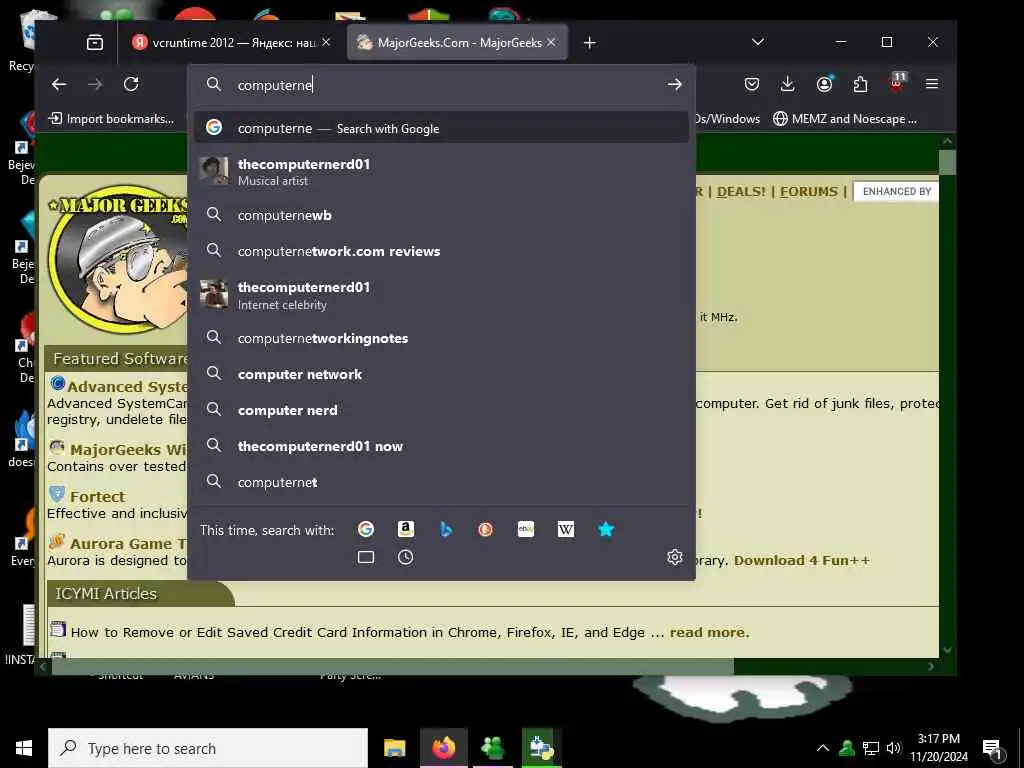1024x768 pixels.
Task: Select the computernet suggestion
Action: coord(441,482)
